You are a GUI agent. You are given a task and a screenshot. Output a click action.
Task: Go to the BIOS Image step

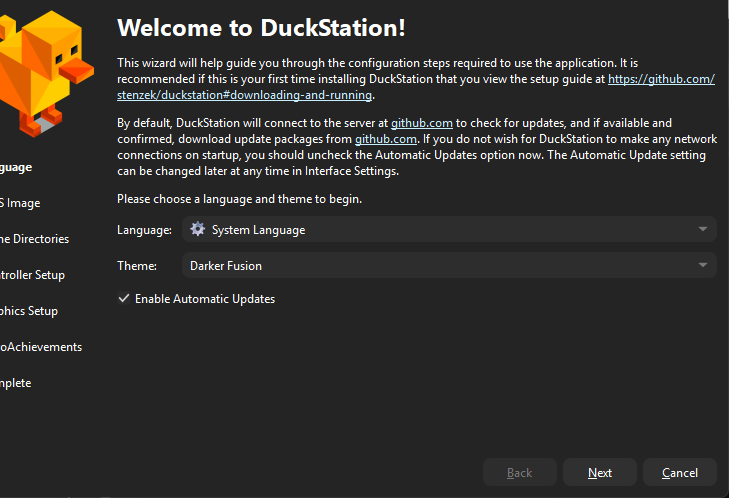click(x=20, y=203)
